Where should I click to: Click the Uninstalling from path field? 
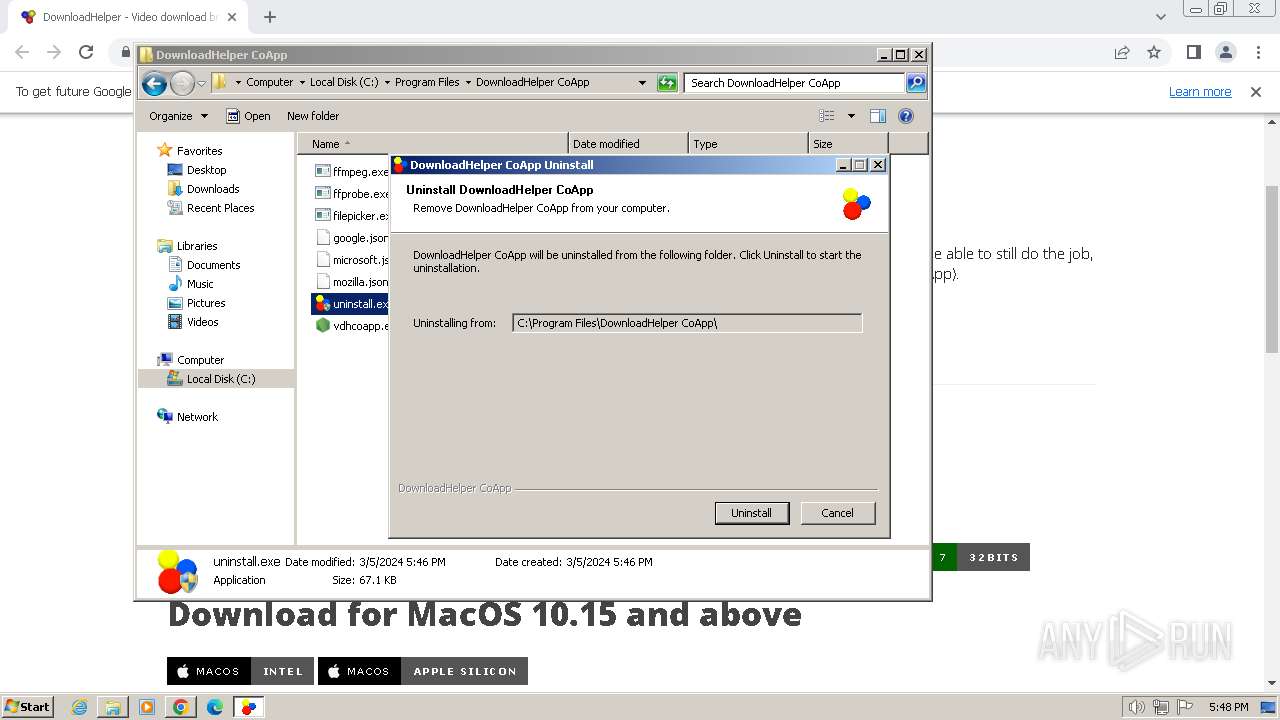tap(687, 323)
